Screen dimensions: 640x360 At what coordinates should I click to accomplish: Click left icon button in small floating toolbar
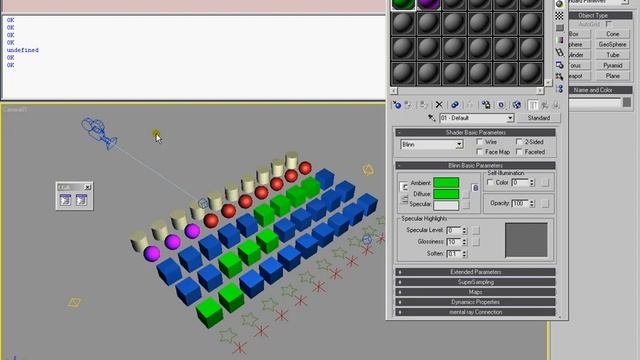[x=65, y=200]
